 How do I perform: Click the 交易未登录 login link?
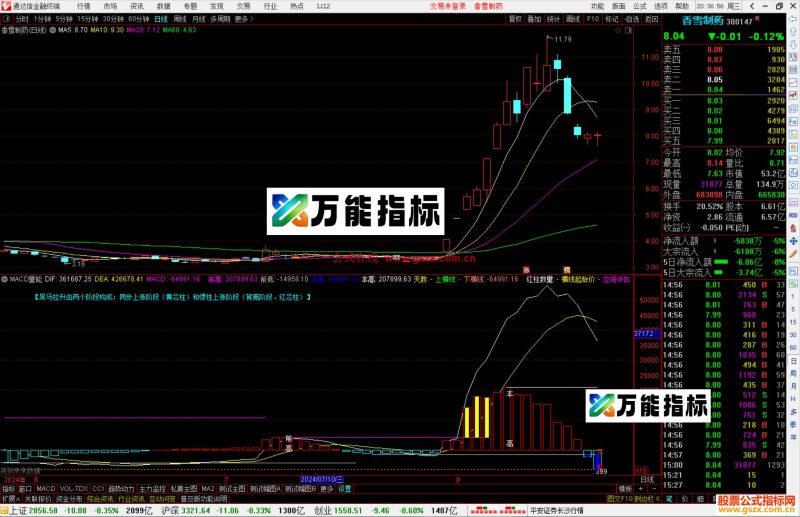(x=448, y=6)
